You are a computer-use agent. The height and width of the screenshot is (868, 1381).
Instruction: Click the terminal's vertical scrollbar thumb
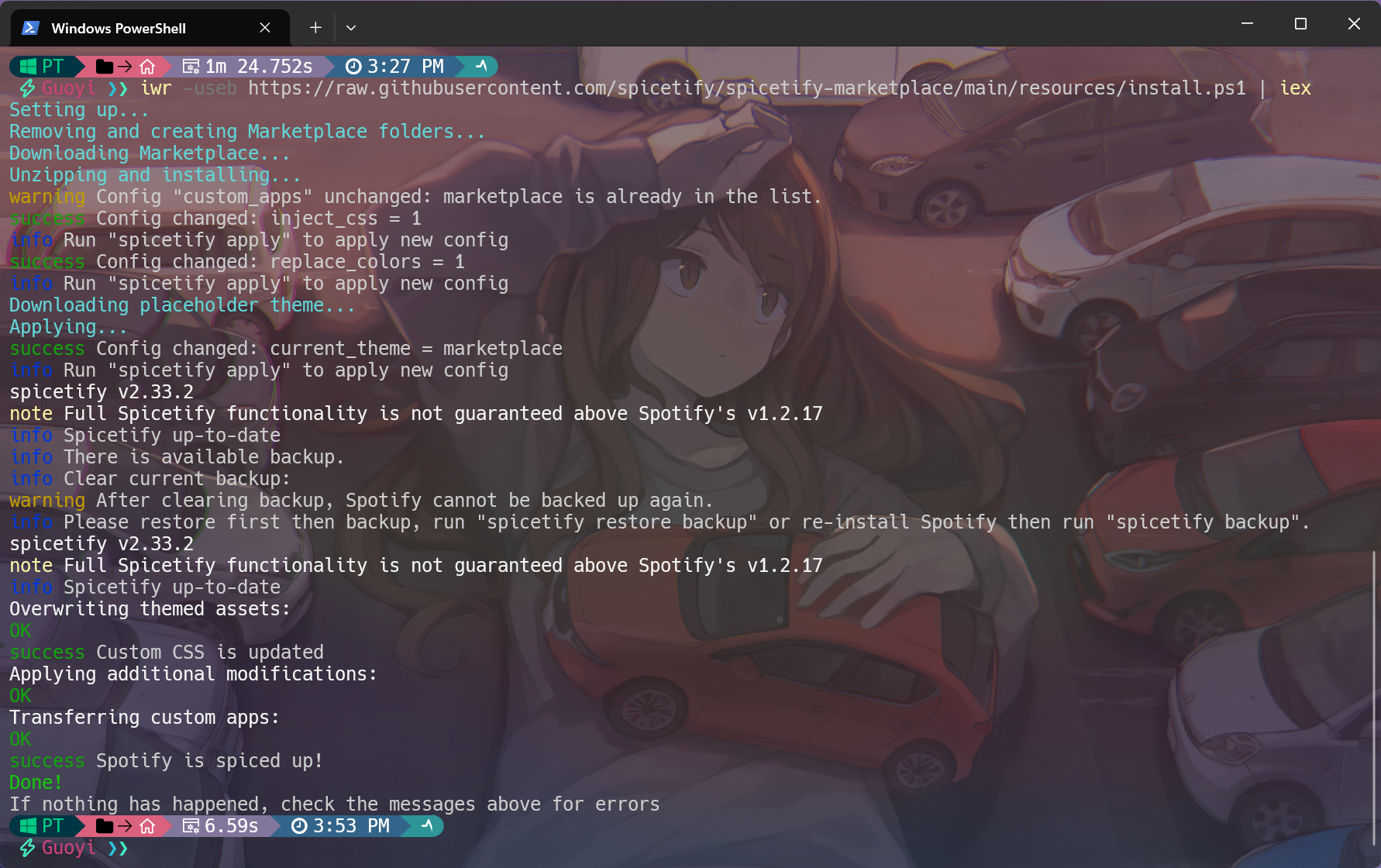point(1374,697)
